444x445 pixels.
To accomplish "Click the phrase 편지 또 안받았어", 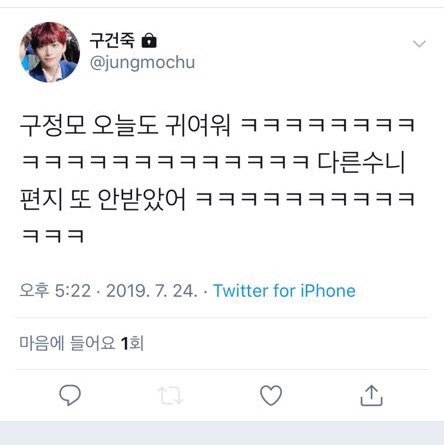I will point(103,199).
